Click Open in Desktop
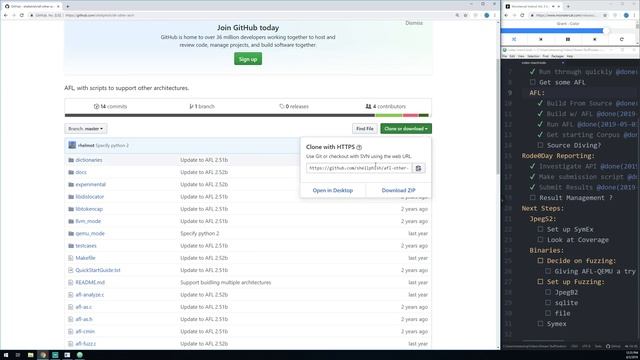640x360 pixels. (x=333, y=190)
